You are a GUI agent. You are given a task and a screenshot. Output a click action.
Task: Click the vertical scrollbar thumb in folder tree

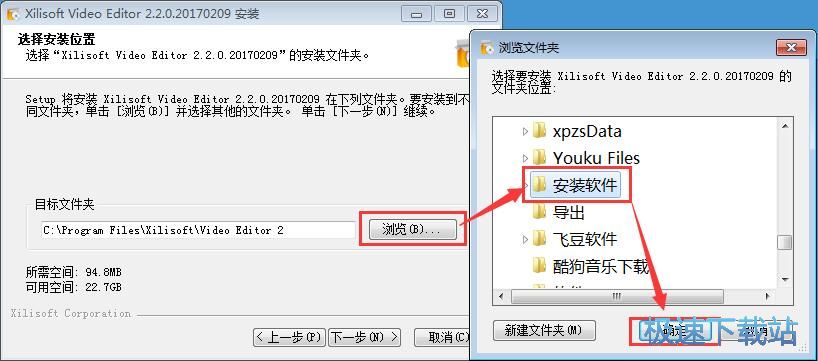coord(785,243)
